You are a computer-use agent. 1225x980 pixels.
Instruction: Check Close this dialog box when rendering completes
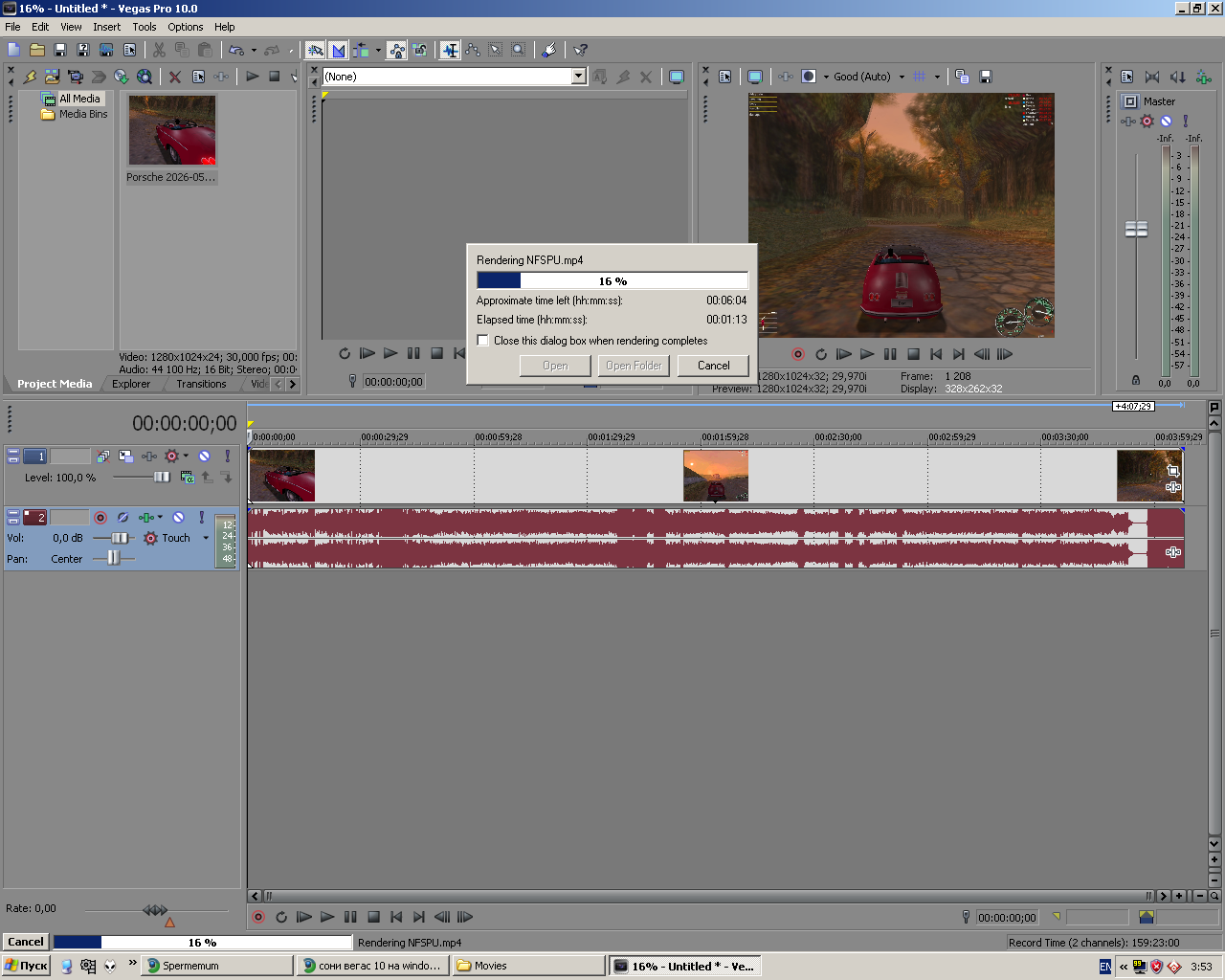pos(483,341)
